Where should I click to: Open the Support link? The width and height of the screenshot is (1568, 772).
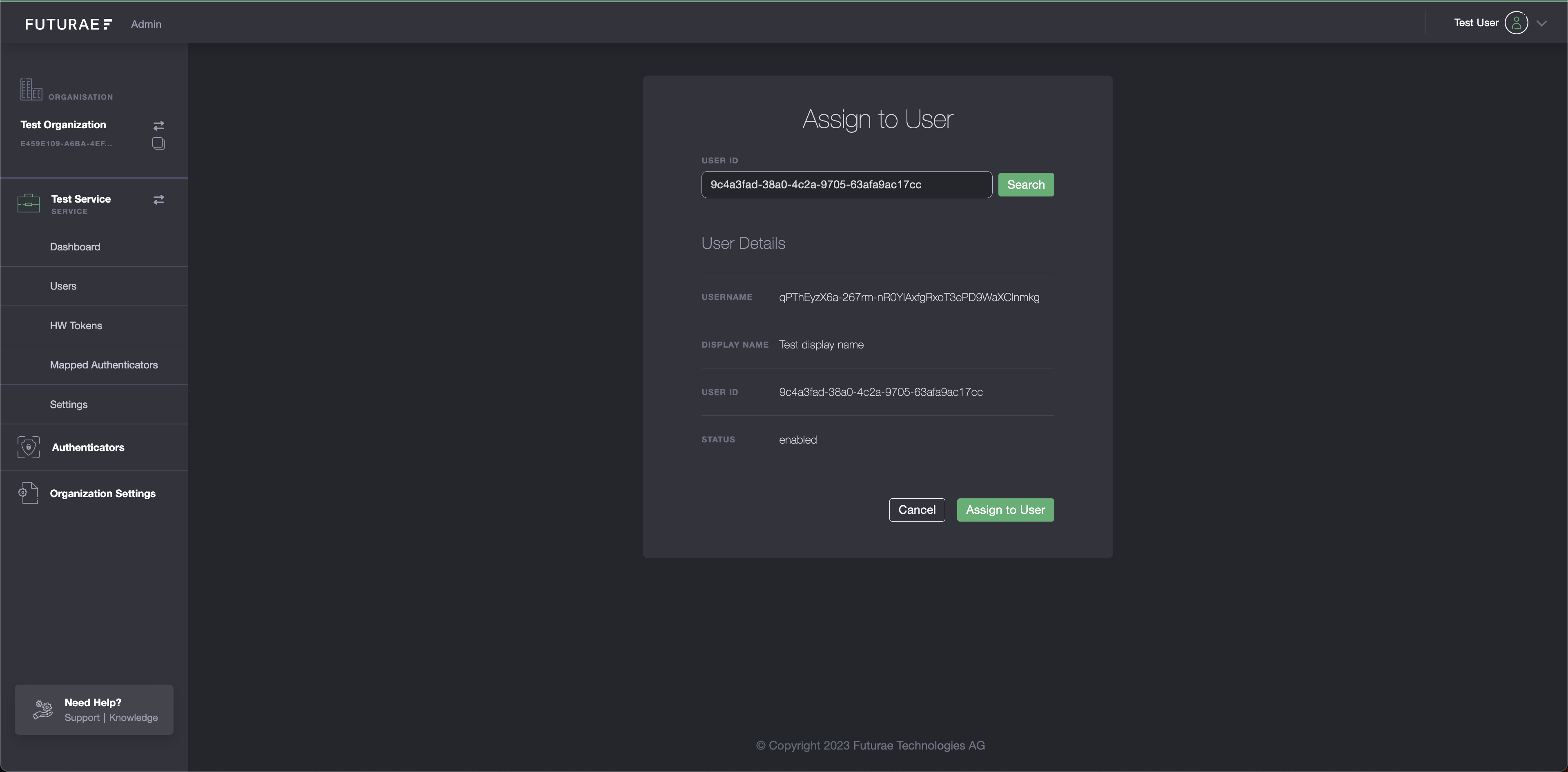82,718
